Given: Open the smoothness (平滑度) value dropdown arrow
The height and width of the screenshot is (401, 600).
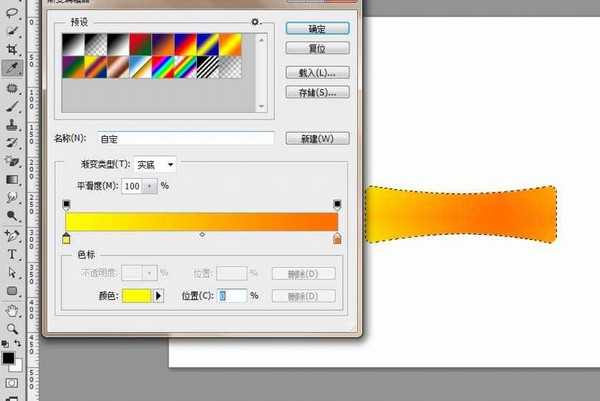Looking at the screenshot, I should (151, 186).
